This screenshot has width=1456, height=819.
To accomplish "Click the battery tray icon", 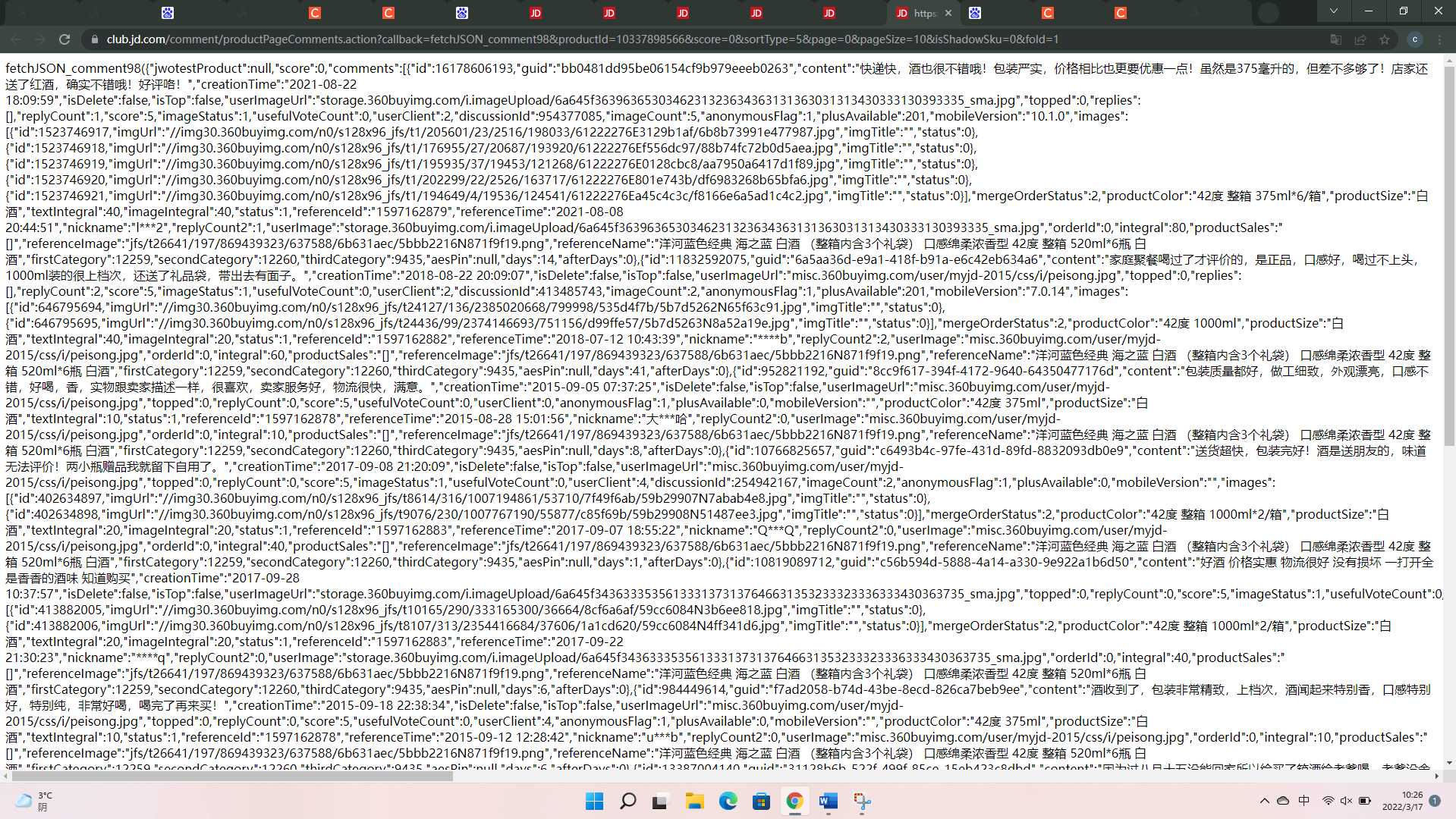I will 1365,801.
